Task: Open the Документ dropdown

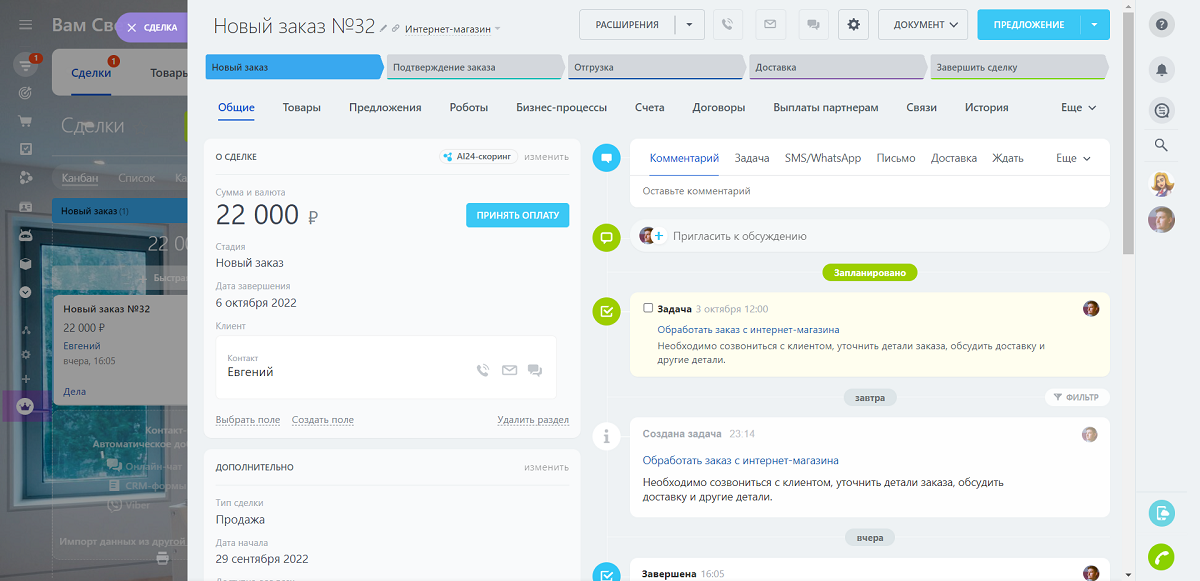Action: click(x=922, y=25)
